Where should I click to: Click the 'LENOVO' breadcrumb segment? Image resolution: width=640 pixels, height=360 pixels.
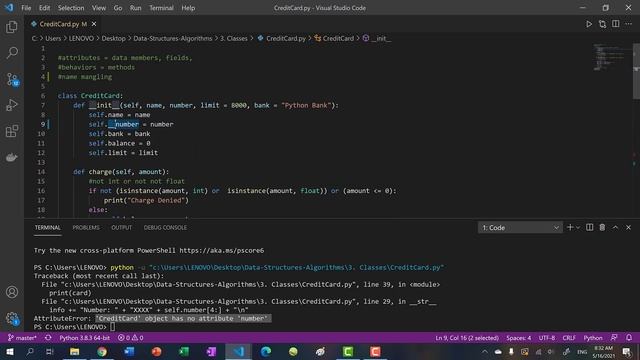point(81,38)
